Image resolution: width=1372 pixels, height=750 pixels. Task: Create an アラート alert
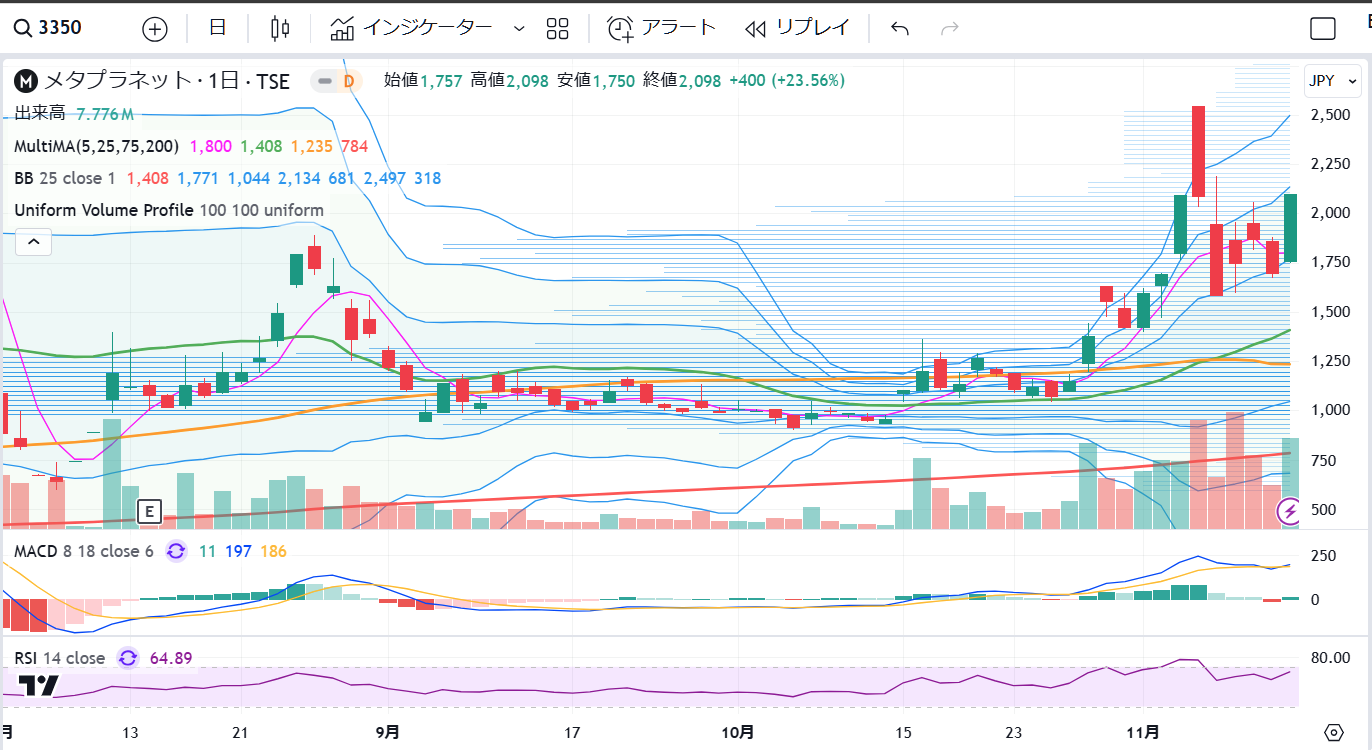click(x=662, y=28)
